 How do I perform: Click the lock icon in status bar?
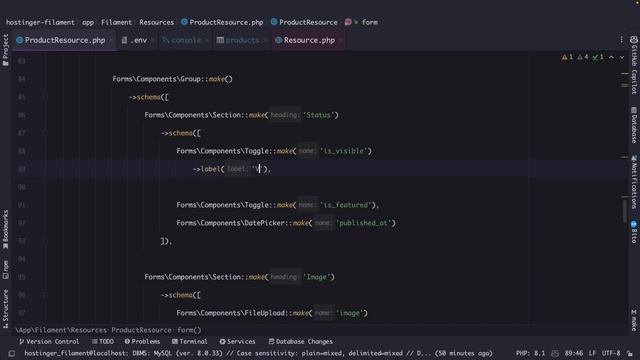pyautogui.click(x=630, y=353)
